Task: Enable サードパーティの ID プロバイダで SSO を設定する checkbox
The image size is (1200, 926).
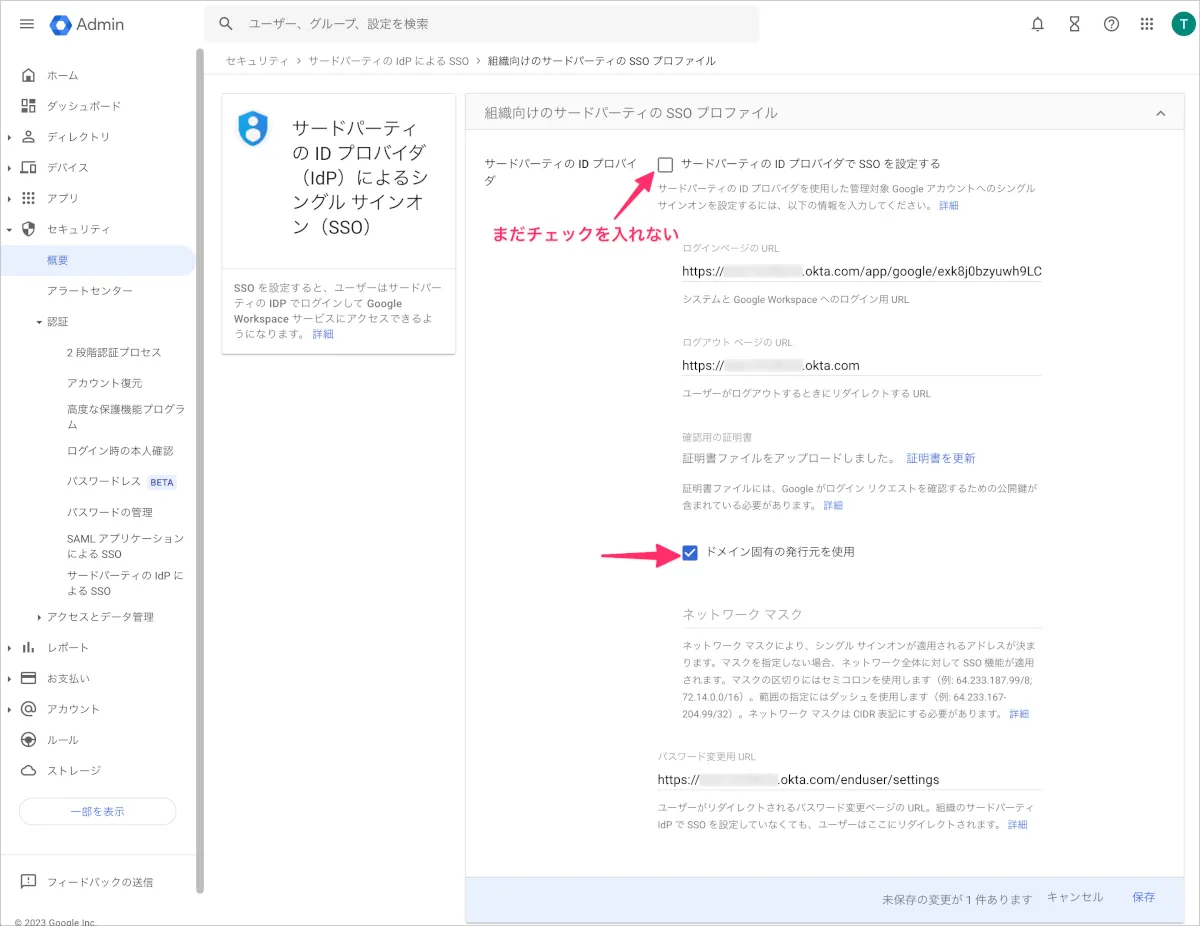Action: [x=665, y=164]
